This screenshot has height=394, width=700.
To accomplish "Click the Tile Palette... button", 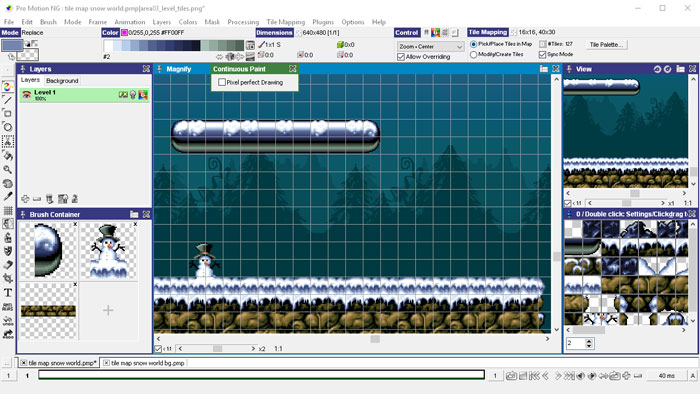I will tap(606, 45).
